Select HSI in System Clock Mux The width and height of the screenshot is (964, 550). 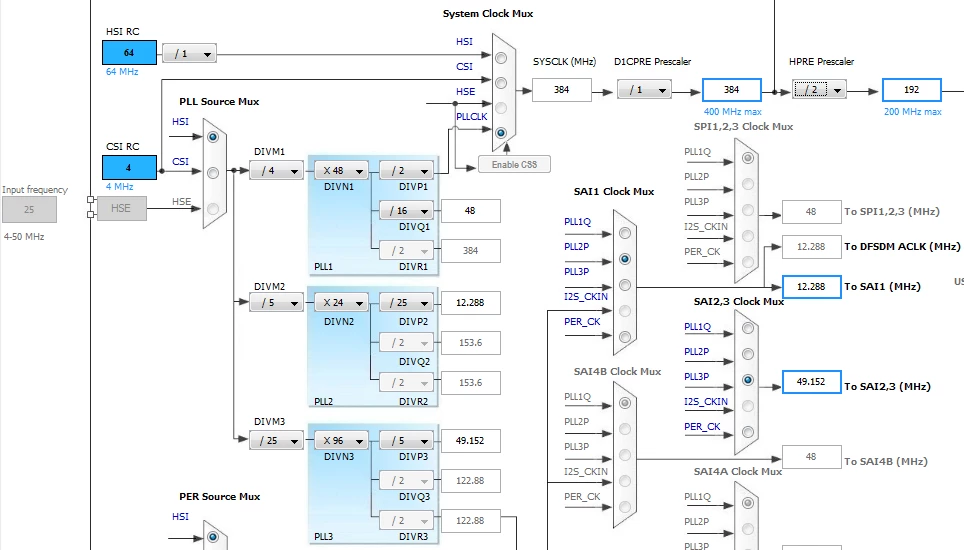click(501, 58)
